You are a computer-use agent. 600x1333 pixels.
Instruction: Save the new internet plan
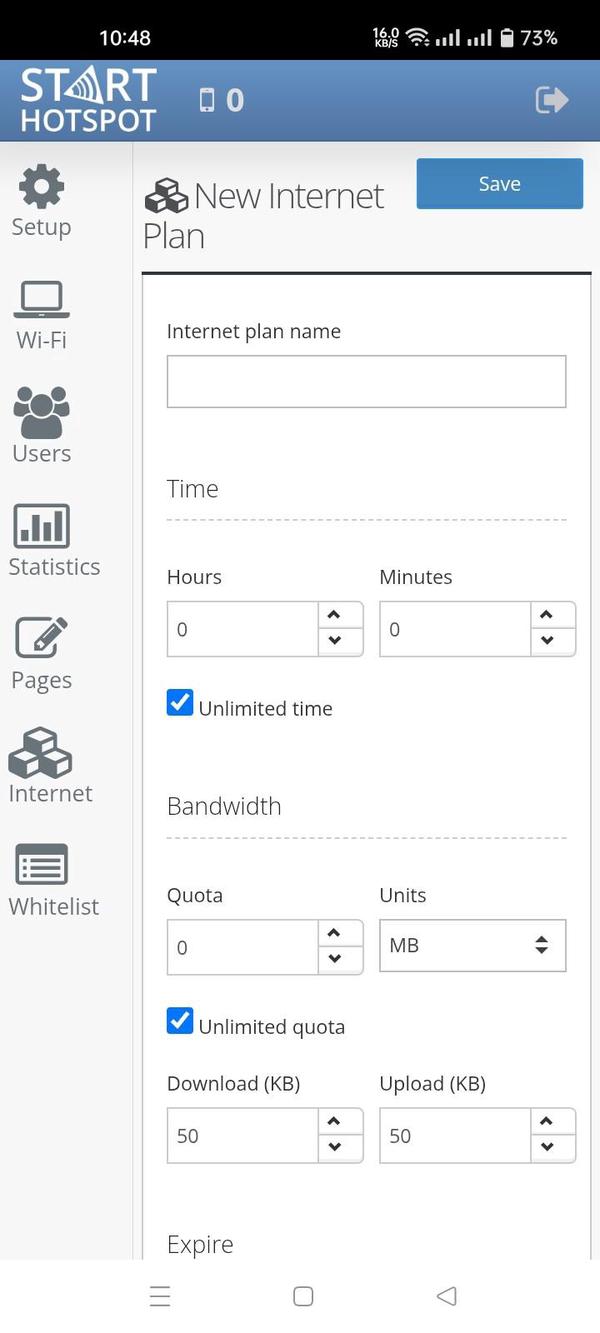499,183
